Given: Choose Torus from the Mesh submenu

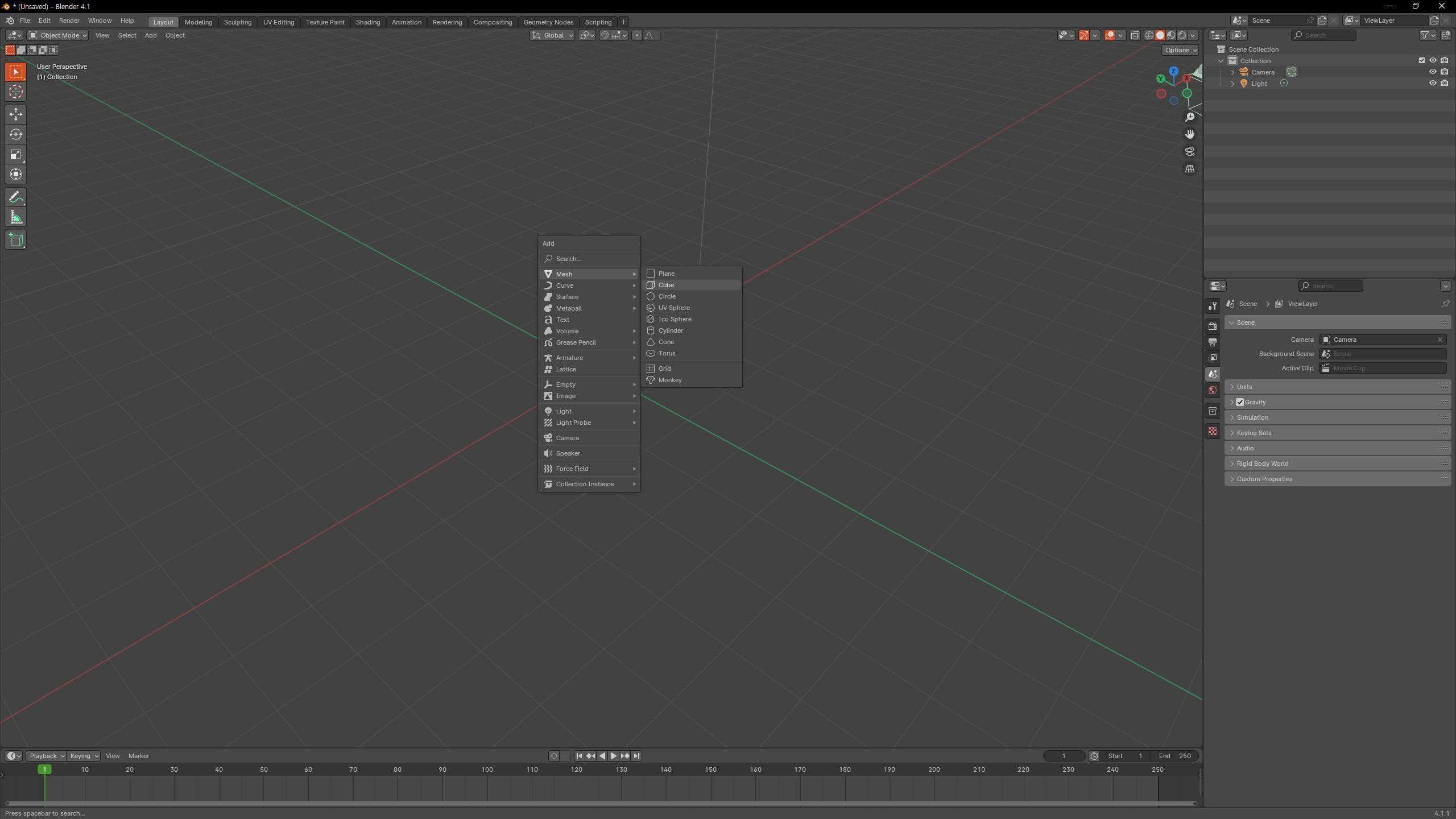Looking at the screenshot, I should (x=692, y=353).
